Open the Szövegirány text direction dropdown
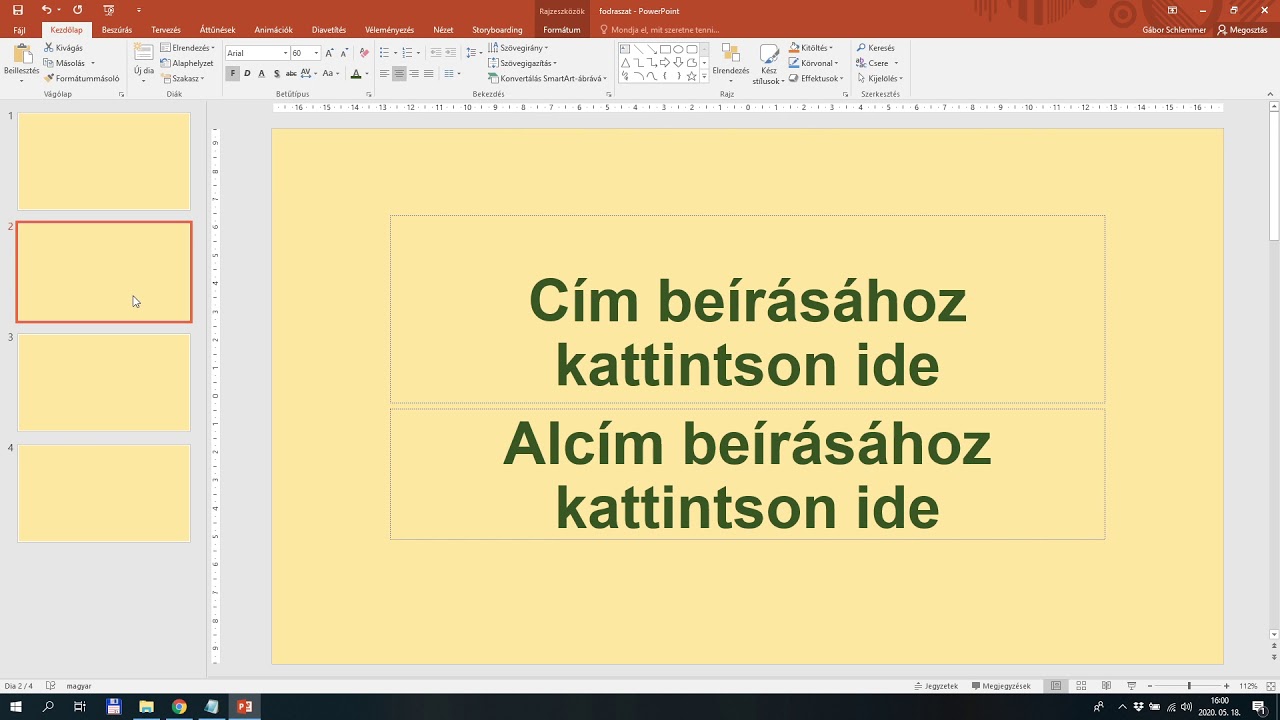 pos(519,48)
